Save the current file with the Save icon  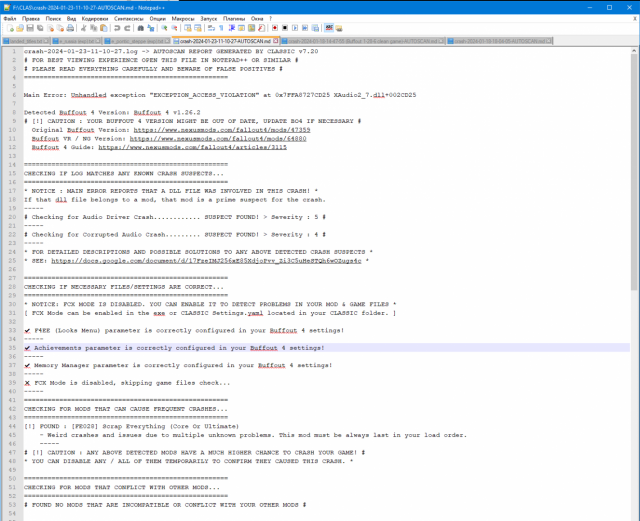(30, 28)
